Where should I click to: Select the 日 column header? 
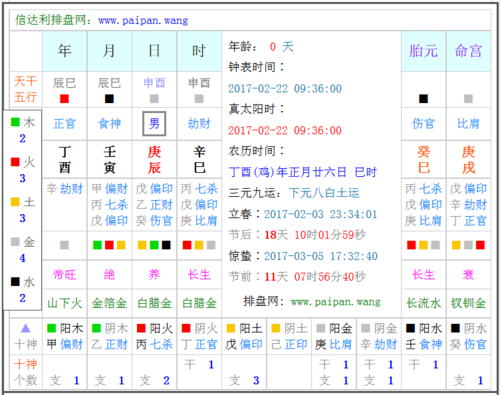[x=154, y=51]
